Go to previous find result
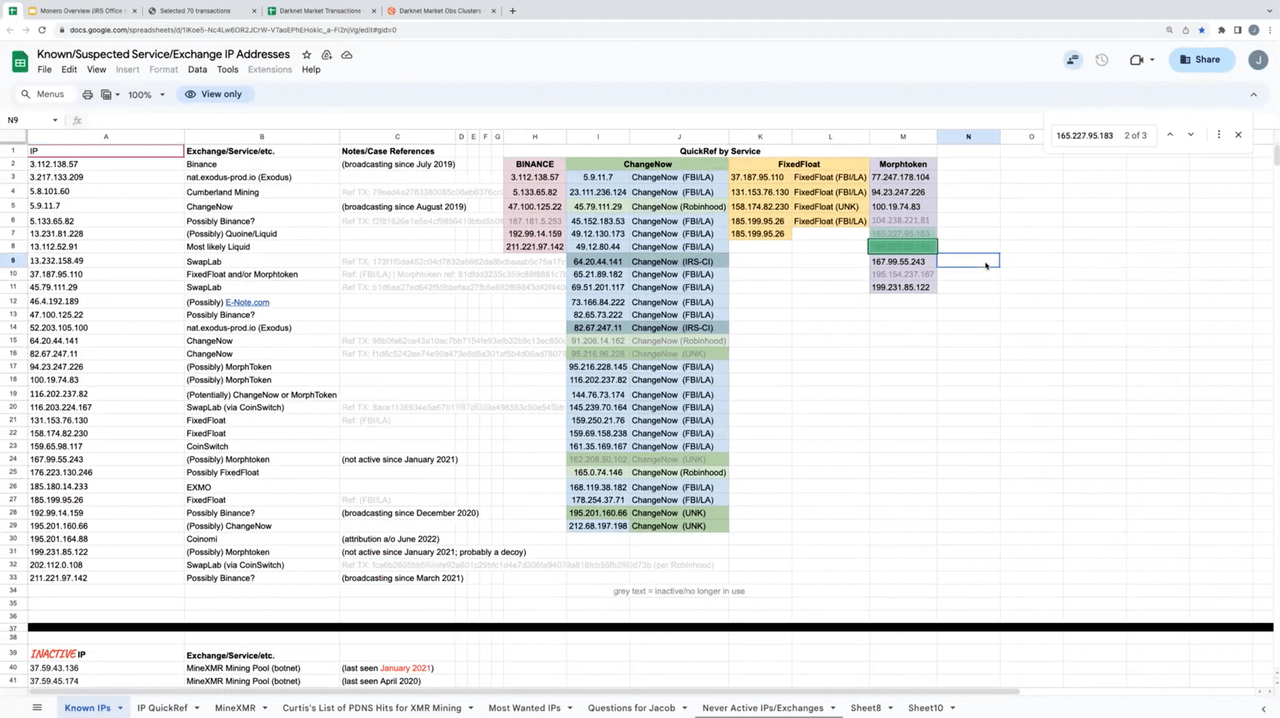The height and width of the screenshot is (718, 1280). click(1168, 135)
